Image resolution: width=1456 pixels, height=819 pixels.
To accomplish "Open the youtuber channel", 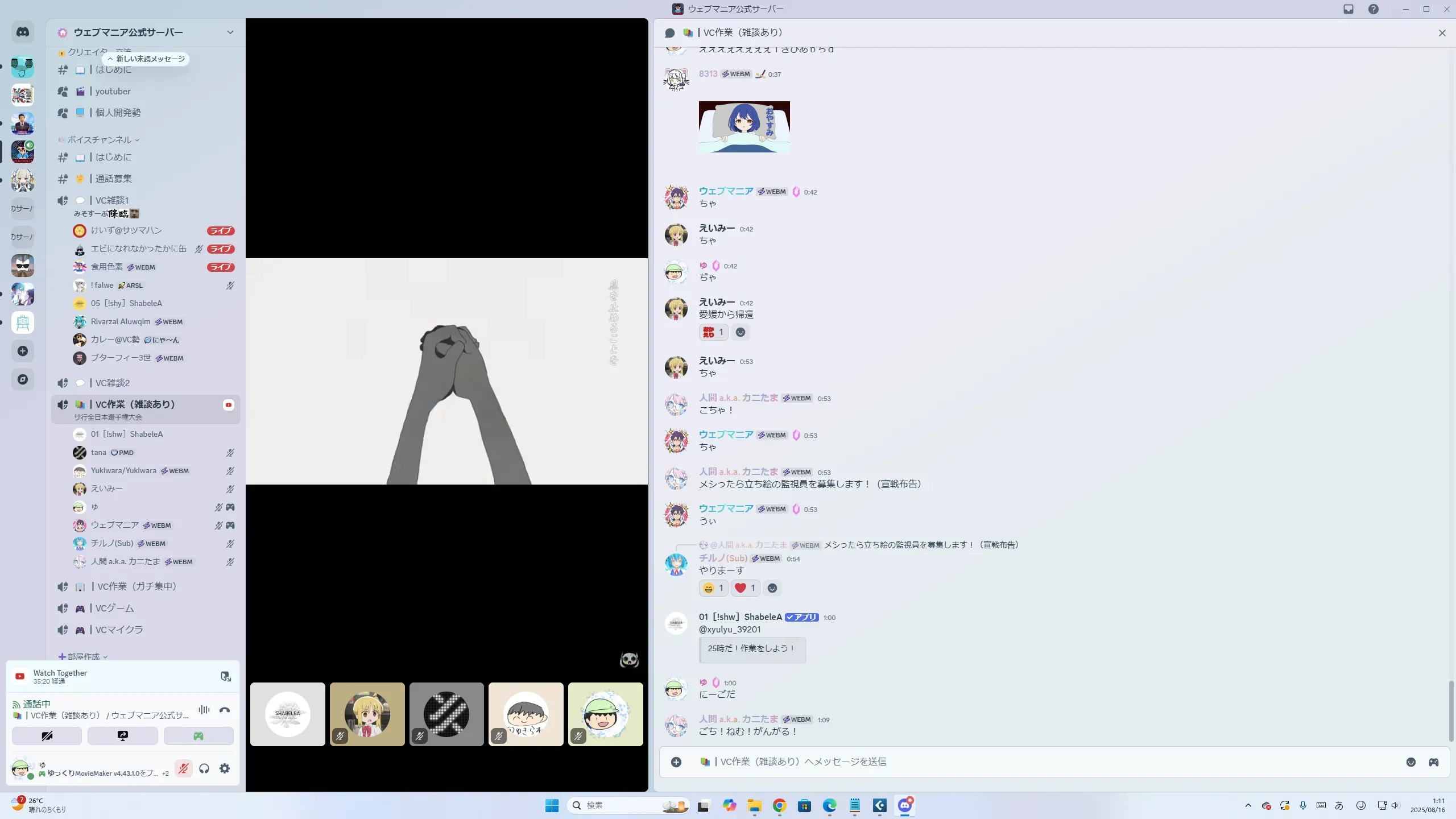I will (x=113, y=92).
